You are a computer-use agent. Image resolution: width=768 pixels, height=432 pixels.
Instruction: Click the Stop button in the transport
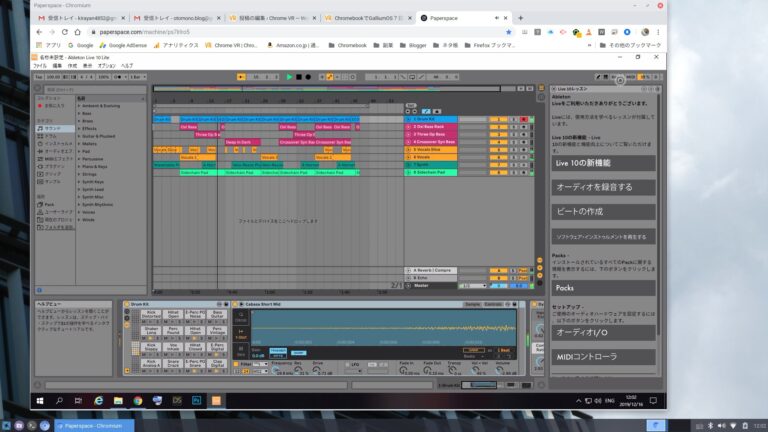299,77
